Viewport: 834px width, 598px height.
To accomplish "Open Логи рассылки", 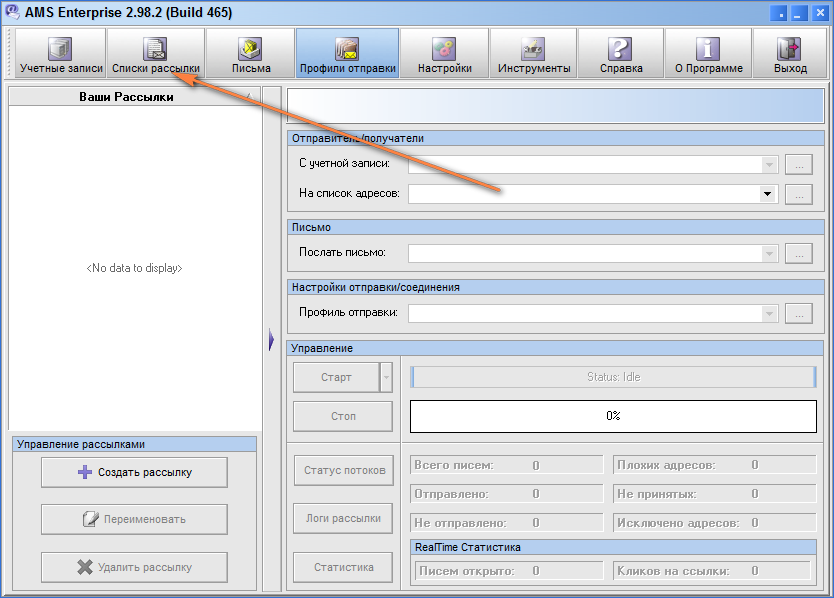I will click(x=343, y=518).
